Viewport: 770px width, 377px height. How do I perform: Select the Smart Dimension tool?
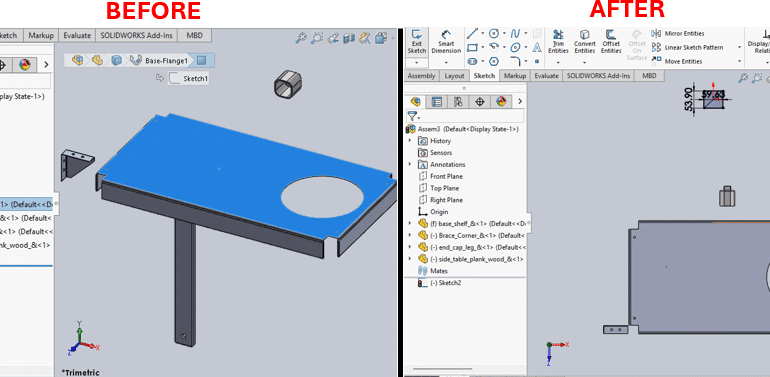446,42
